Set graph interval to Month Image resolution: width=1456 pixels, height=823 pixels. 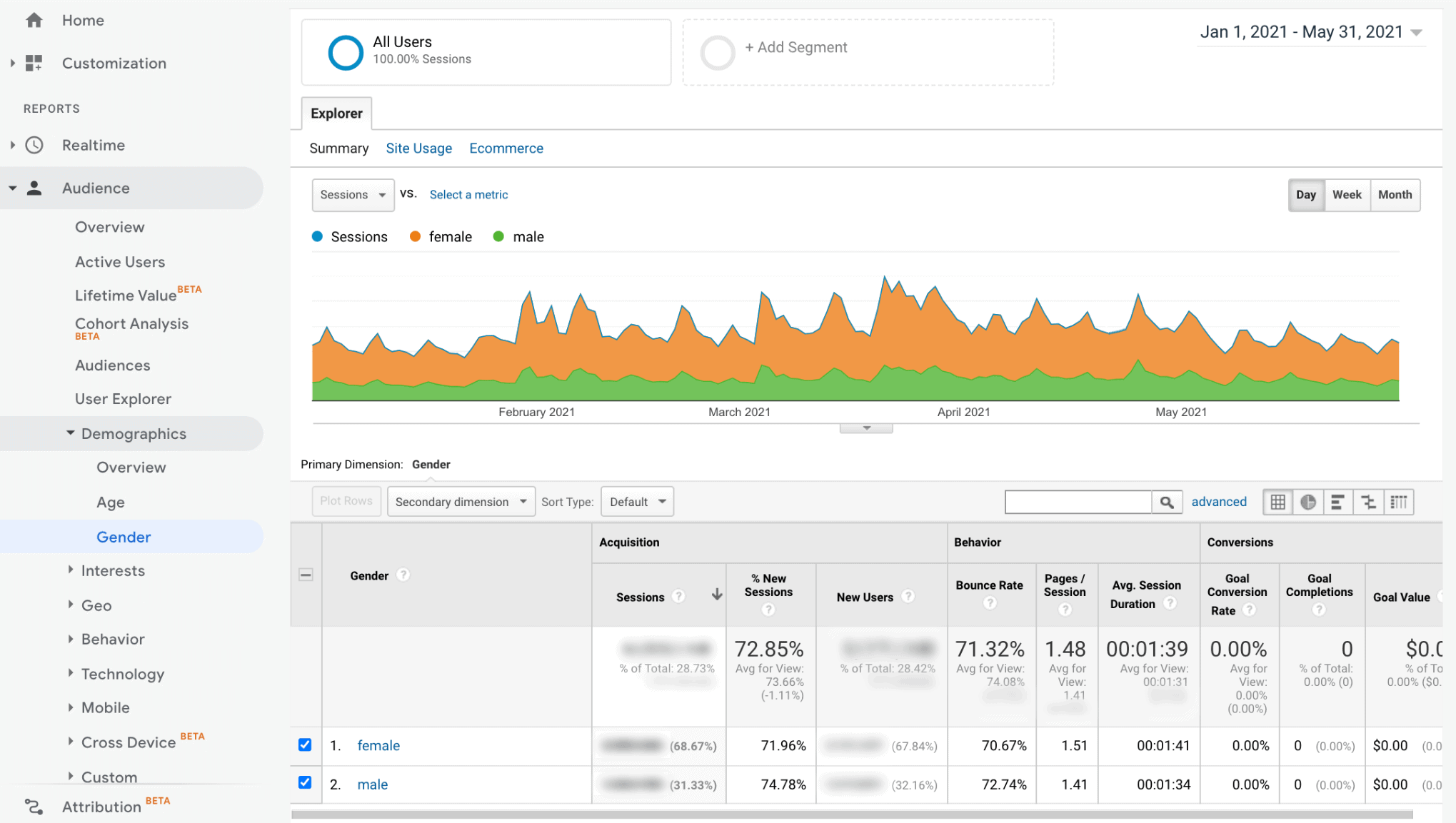tap(1395, 195)
